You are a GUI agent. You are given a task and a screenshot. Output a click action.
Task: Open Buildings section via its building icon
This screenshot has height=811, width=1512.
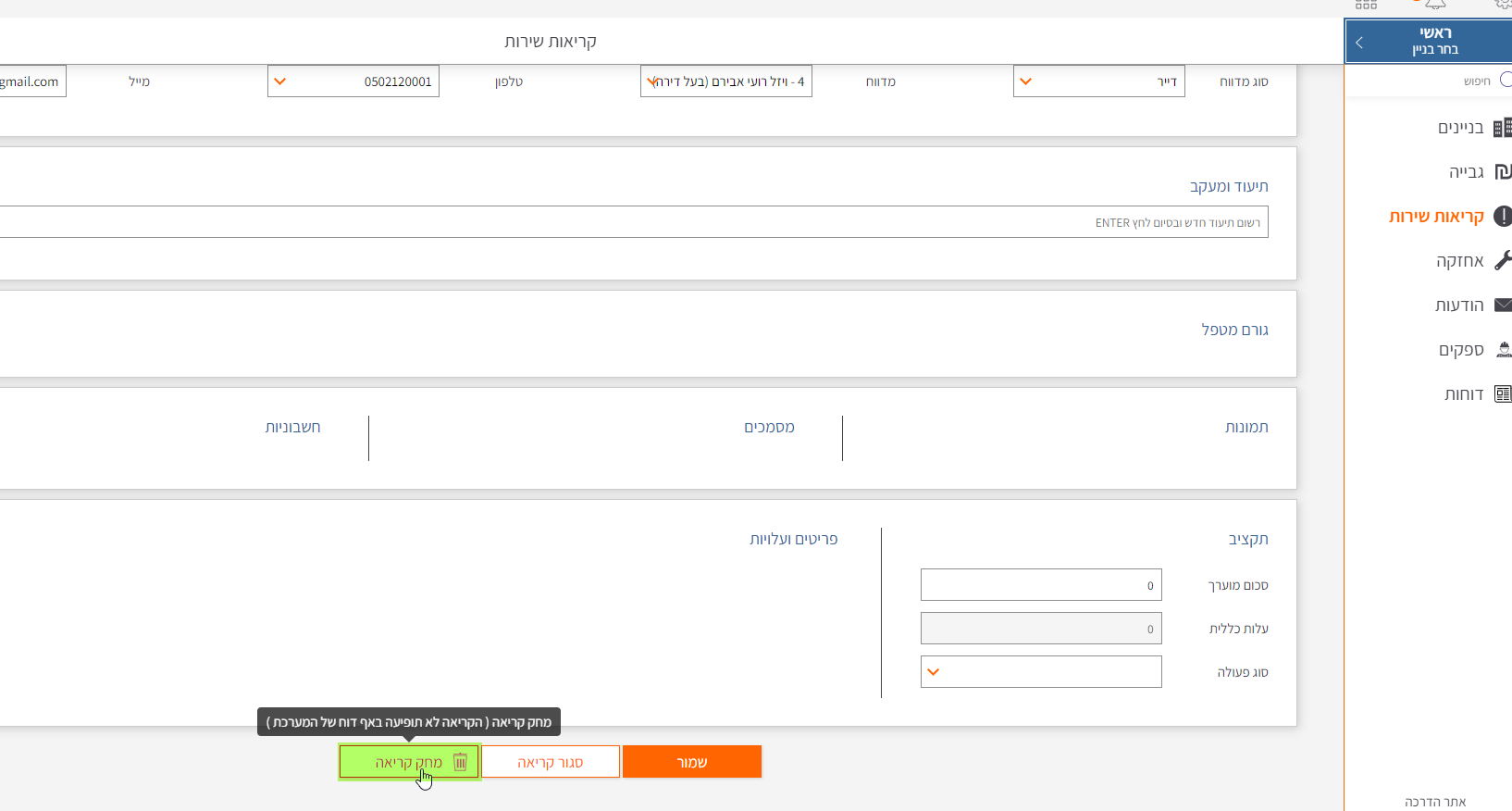click(1503, 128)
